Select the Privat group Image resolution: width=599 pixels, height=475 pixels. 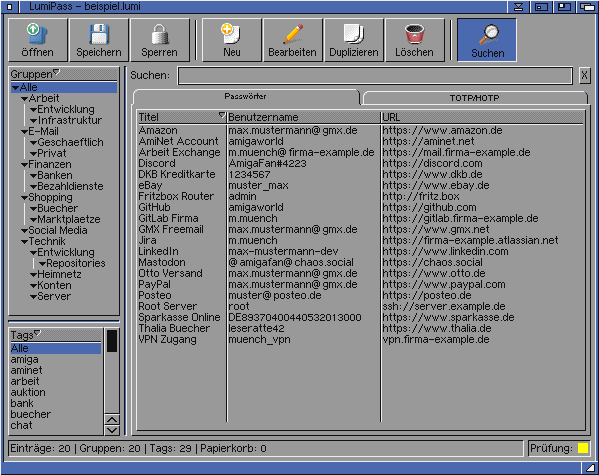(x=52, y=153)
